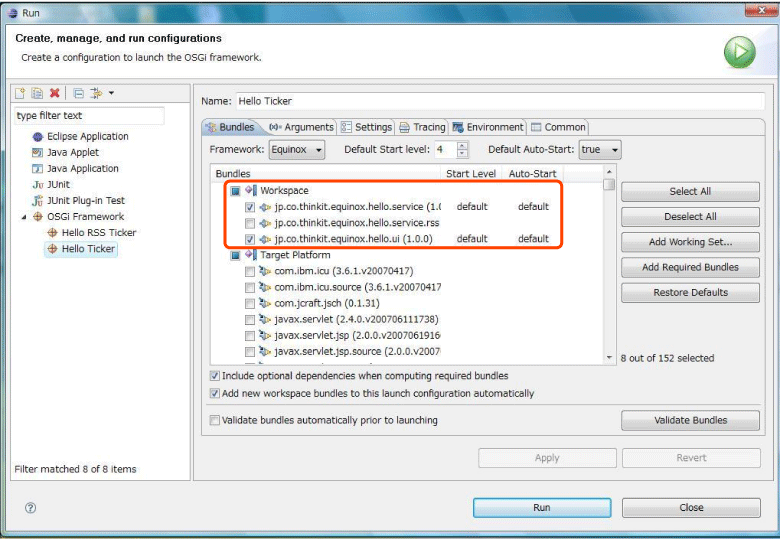Check the com.ibm.icu.source bundle
The image size is (780, 540).
pos(250,287)
